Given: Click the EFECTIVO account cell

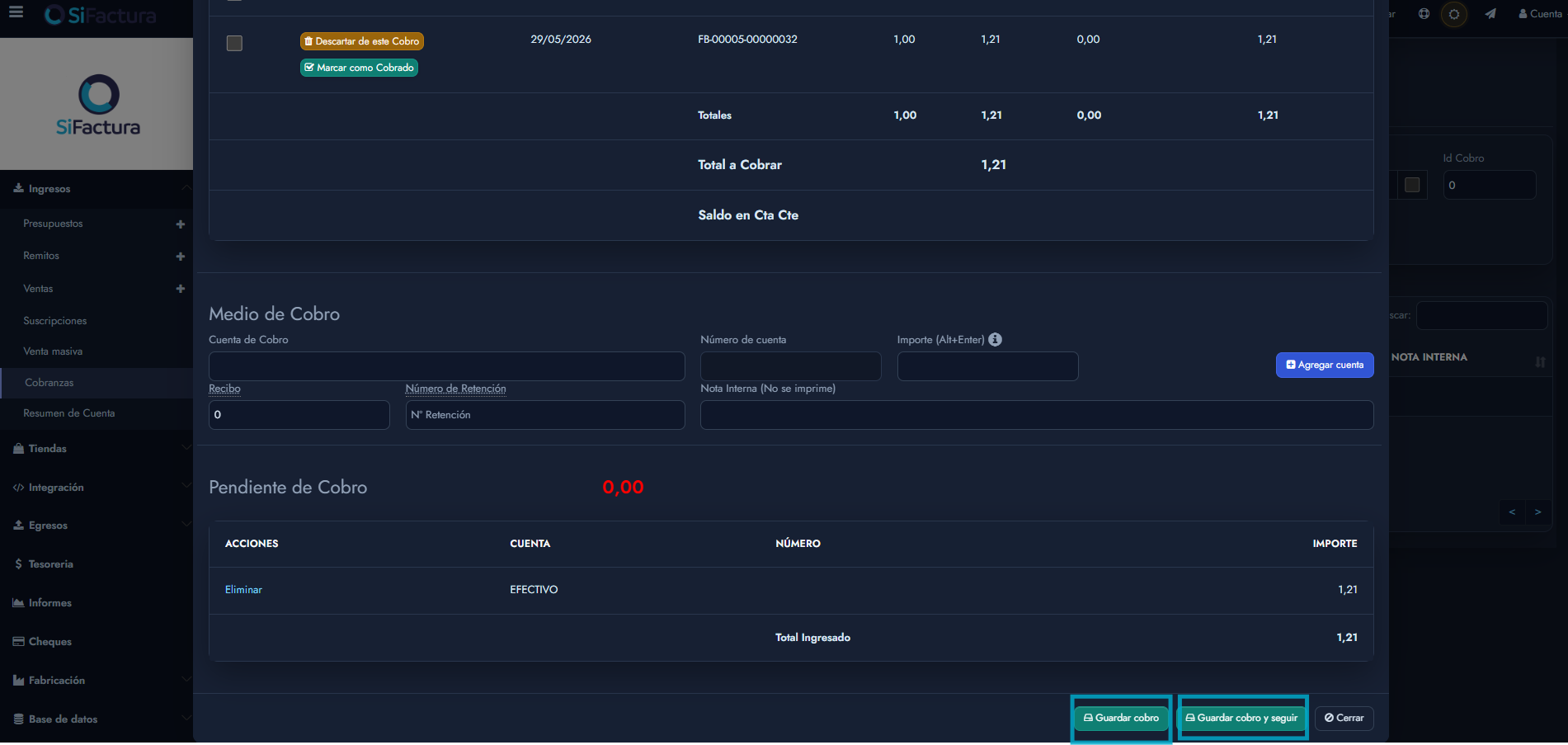Looking at the screenshot, I should point(534,590).
